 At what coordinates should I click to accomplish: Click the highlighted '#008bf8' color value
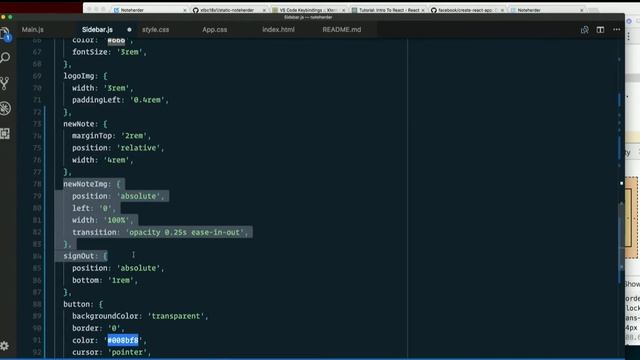tap(123, 340)
